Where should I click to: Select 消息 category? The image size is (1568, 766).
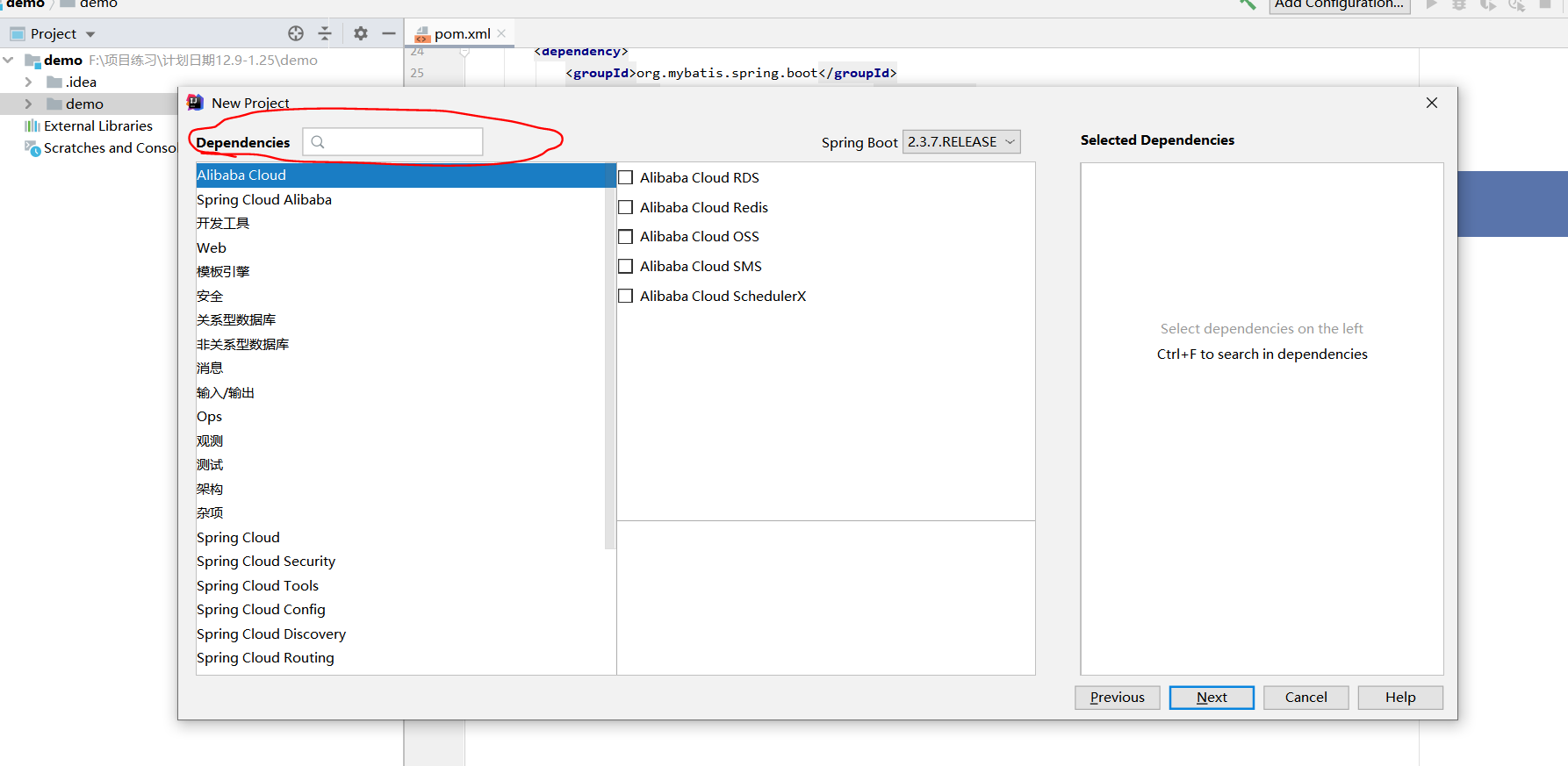tap(400, 369)
